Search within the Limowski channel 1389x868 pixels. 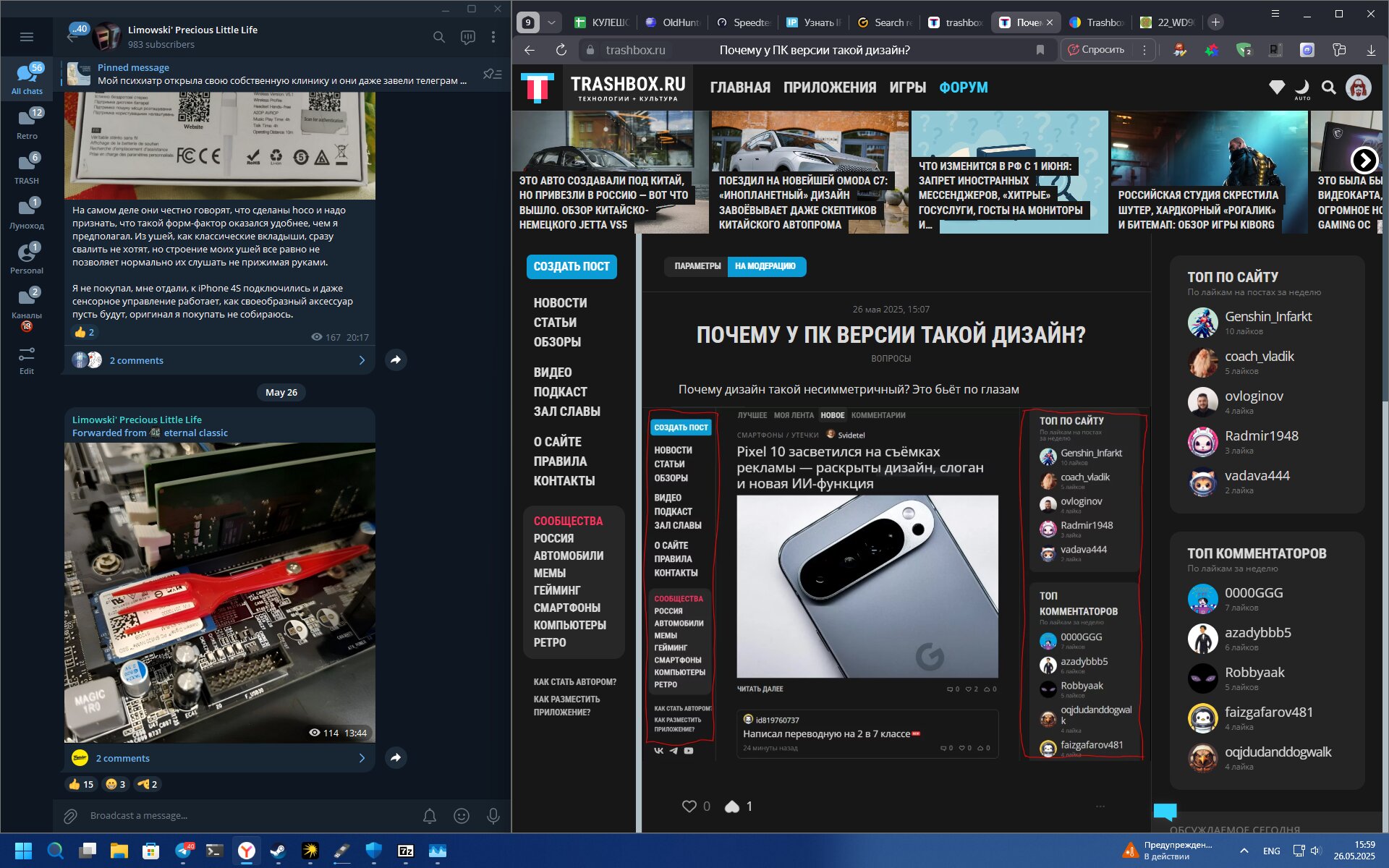coord(439,37)
